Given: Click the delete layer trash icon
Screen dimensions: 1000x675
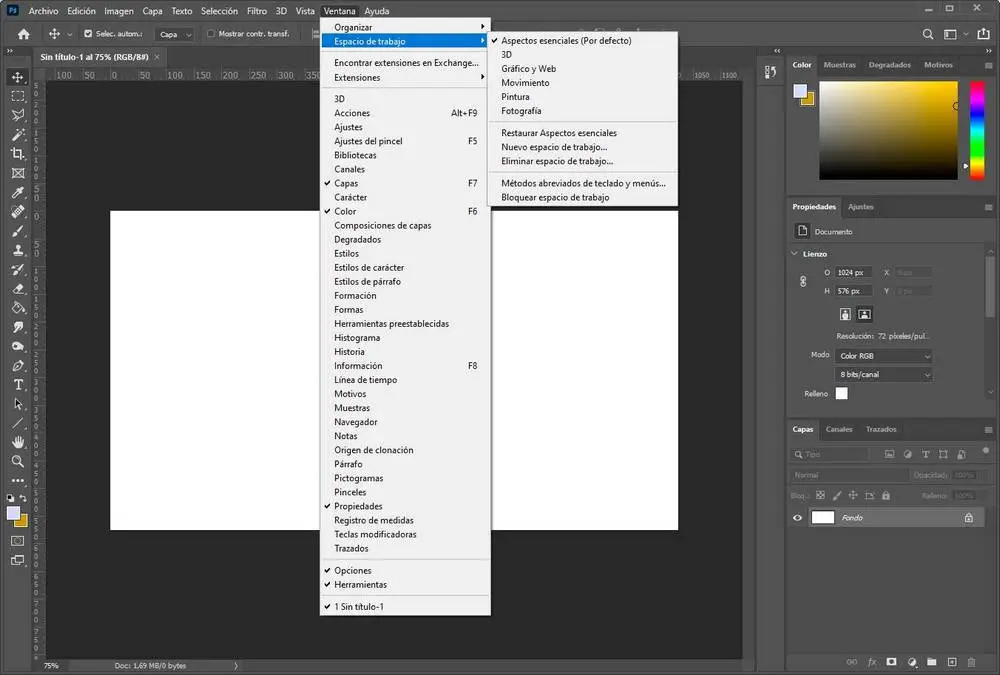Looking at the screenshot, I should (x=971, y=662).
